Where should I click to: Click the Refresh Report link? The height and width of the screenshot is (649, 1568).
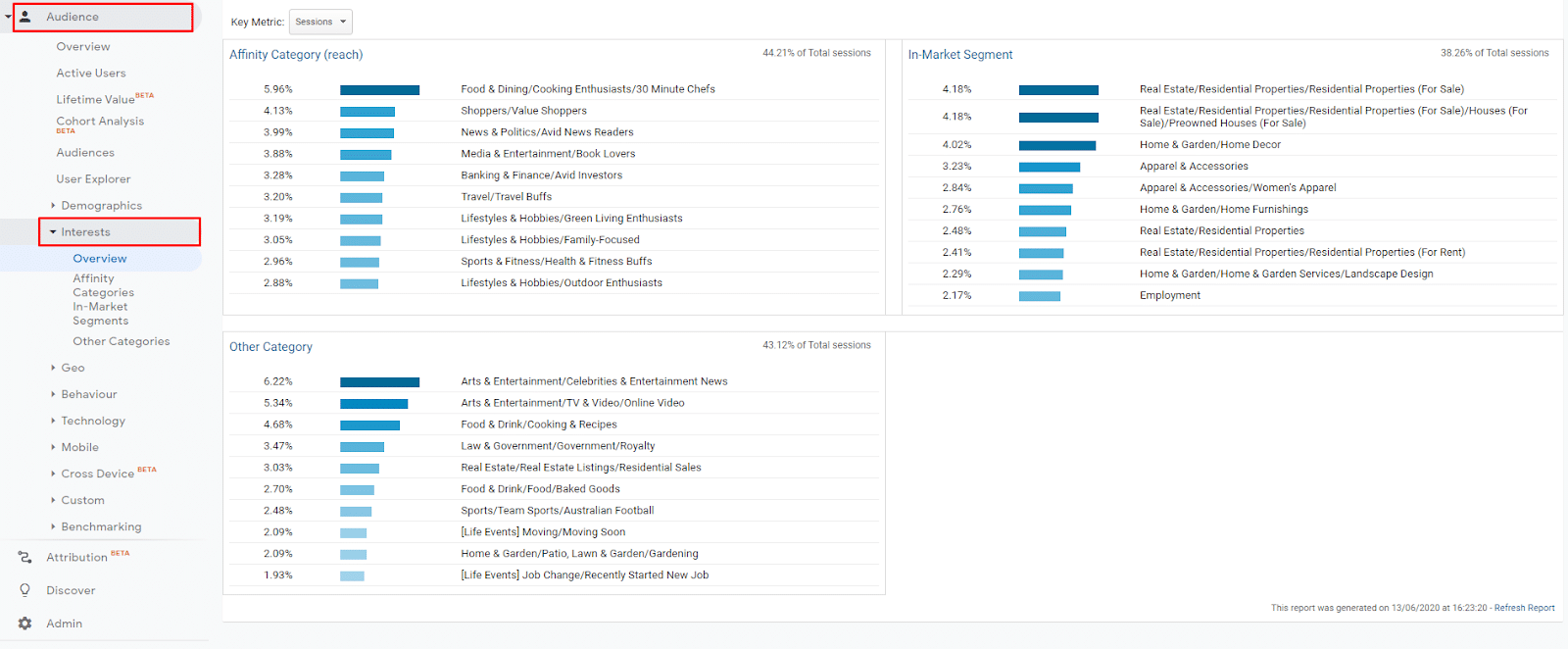pyautogui.click(x=1524, y=608)
